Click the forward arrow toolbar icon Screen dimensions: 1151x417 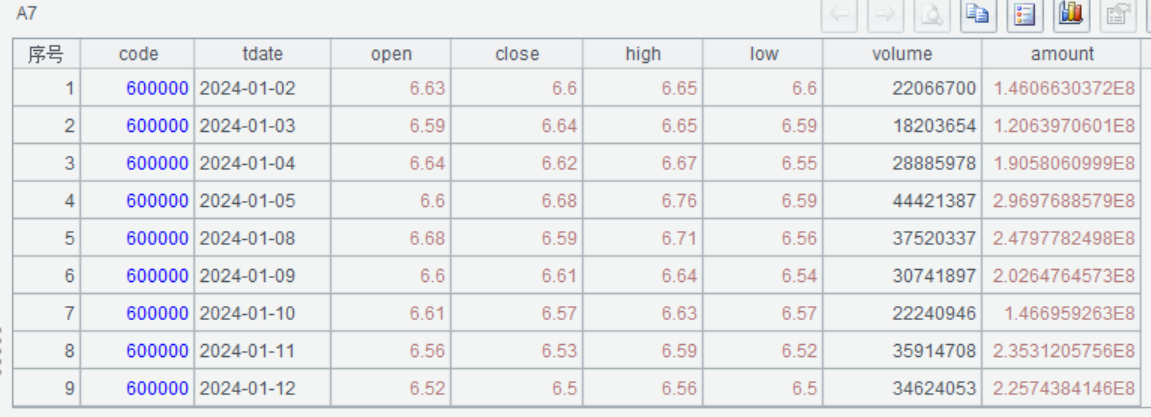(x=886, y=15)
